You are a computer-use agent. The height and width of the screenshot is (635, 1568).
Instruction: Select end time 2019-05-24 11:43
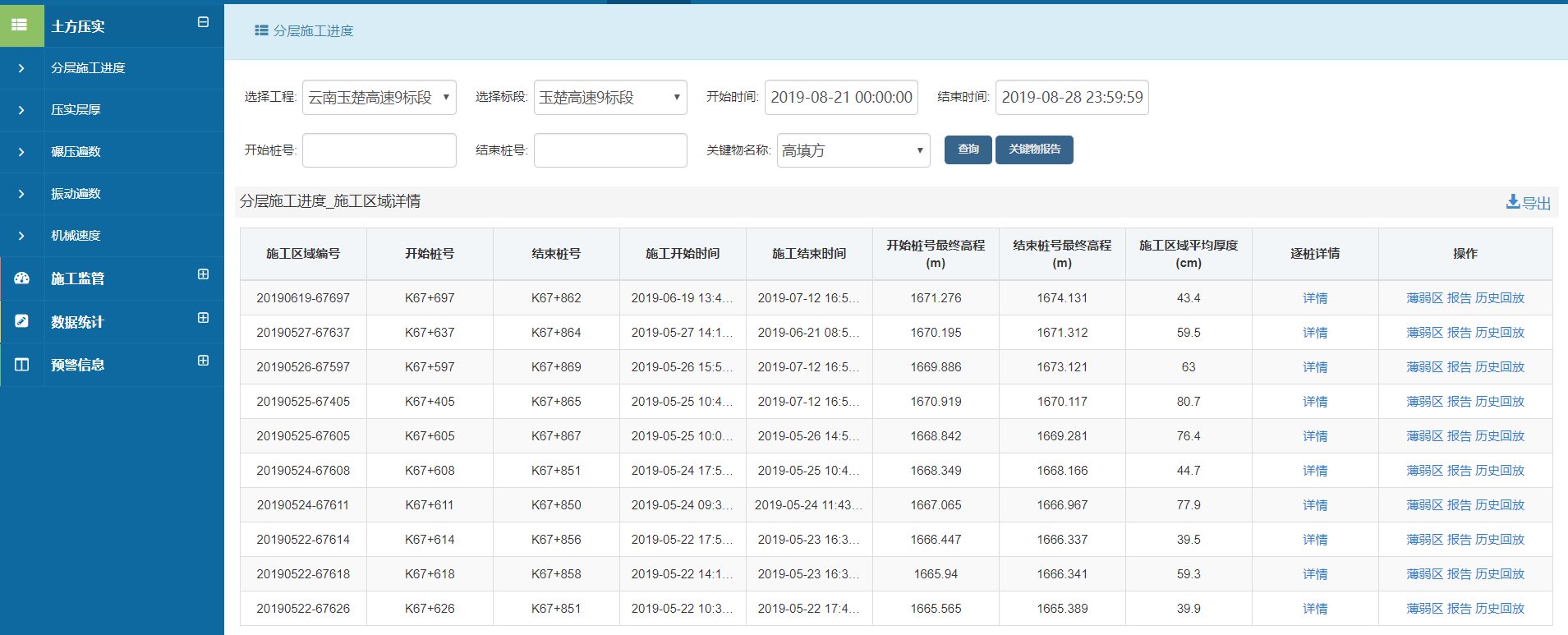pos(809,505)
